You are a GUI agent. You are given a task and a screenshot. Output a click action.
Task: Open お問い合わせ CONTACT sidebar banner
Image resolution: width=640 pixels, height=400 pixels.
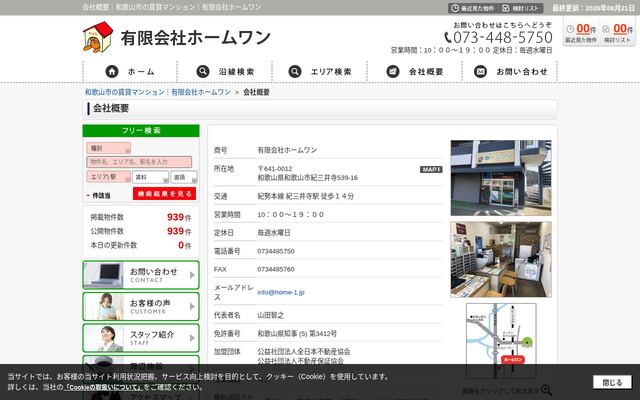point(141,275)
